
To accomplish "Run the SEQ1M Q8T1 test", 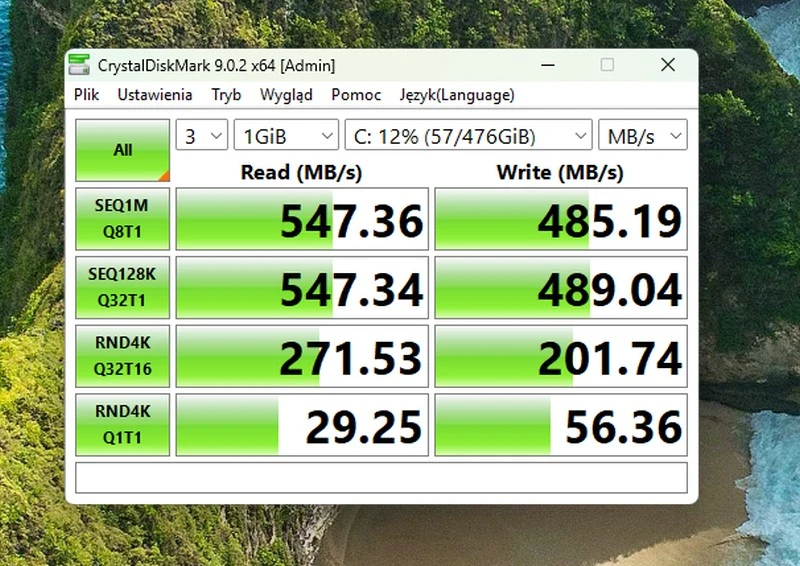I will [122, 218].
